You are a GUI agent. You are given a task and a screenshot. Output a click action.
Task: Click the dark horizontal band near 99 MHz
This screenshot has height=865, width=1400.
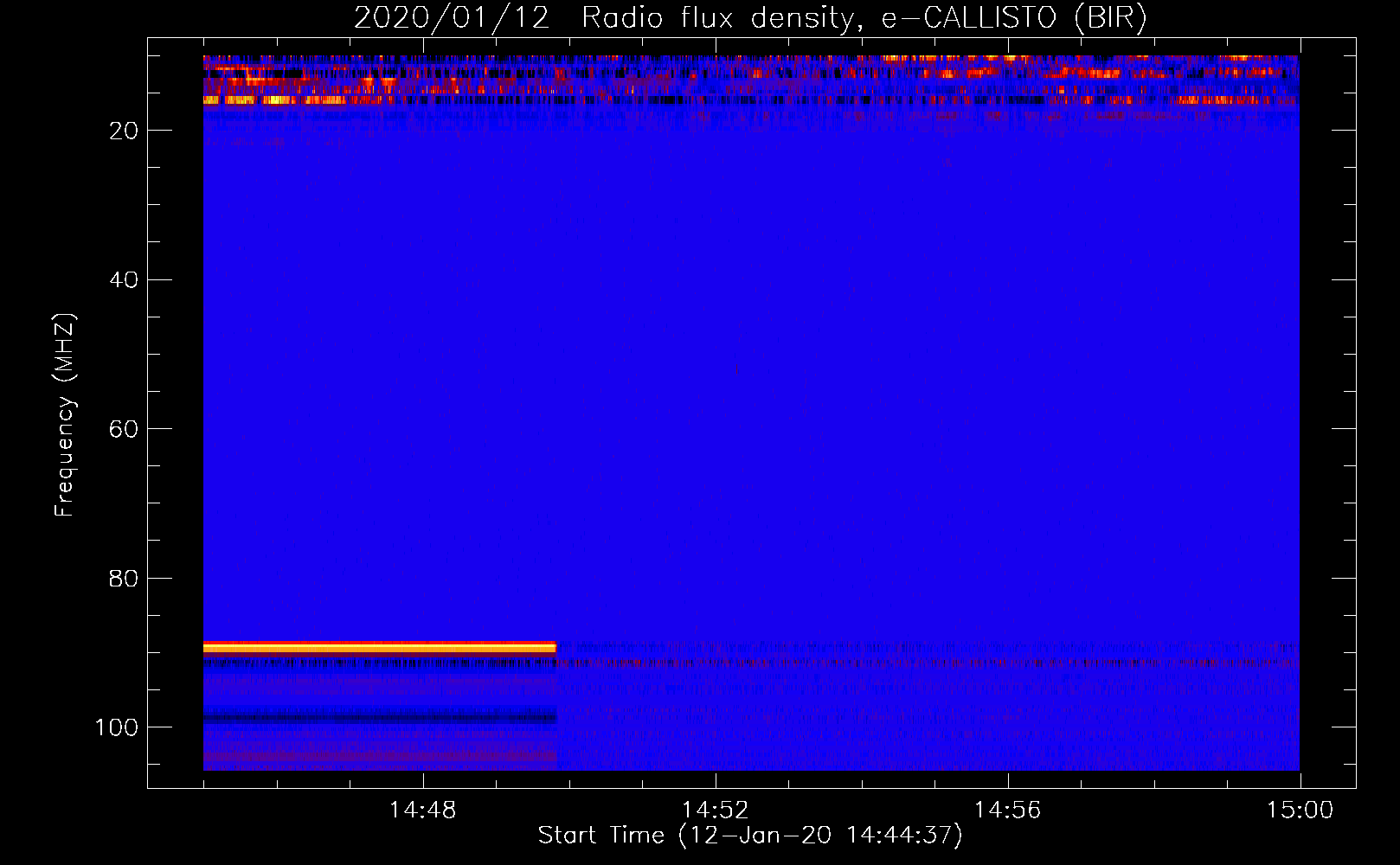pyautogui.click(x=379, y=717)
